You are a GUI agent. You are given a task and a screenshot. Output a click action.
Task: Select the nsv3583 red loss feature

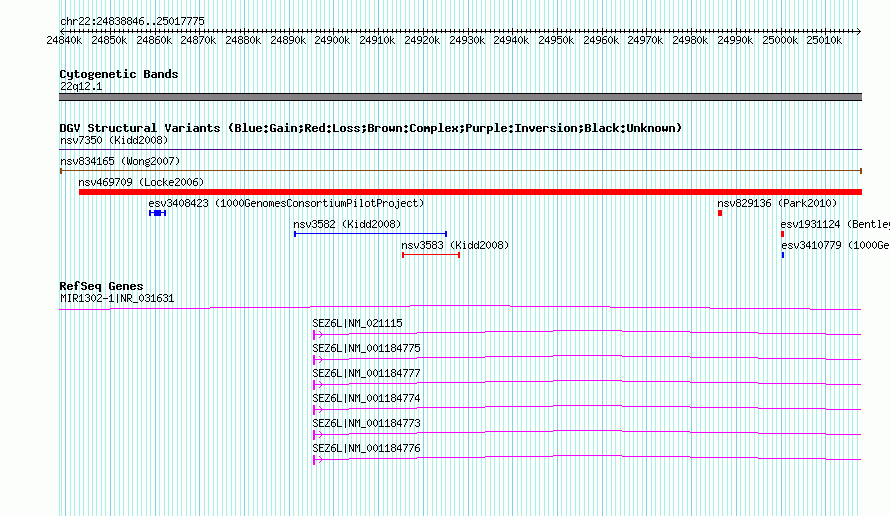coord(431,255)
